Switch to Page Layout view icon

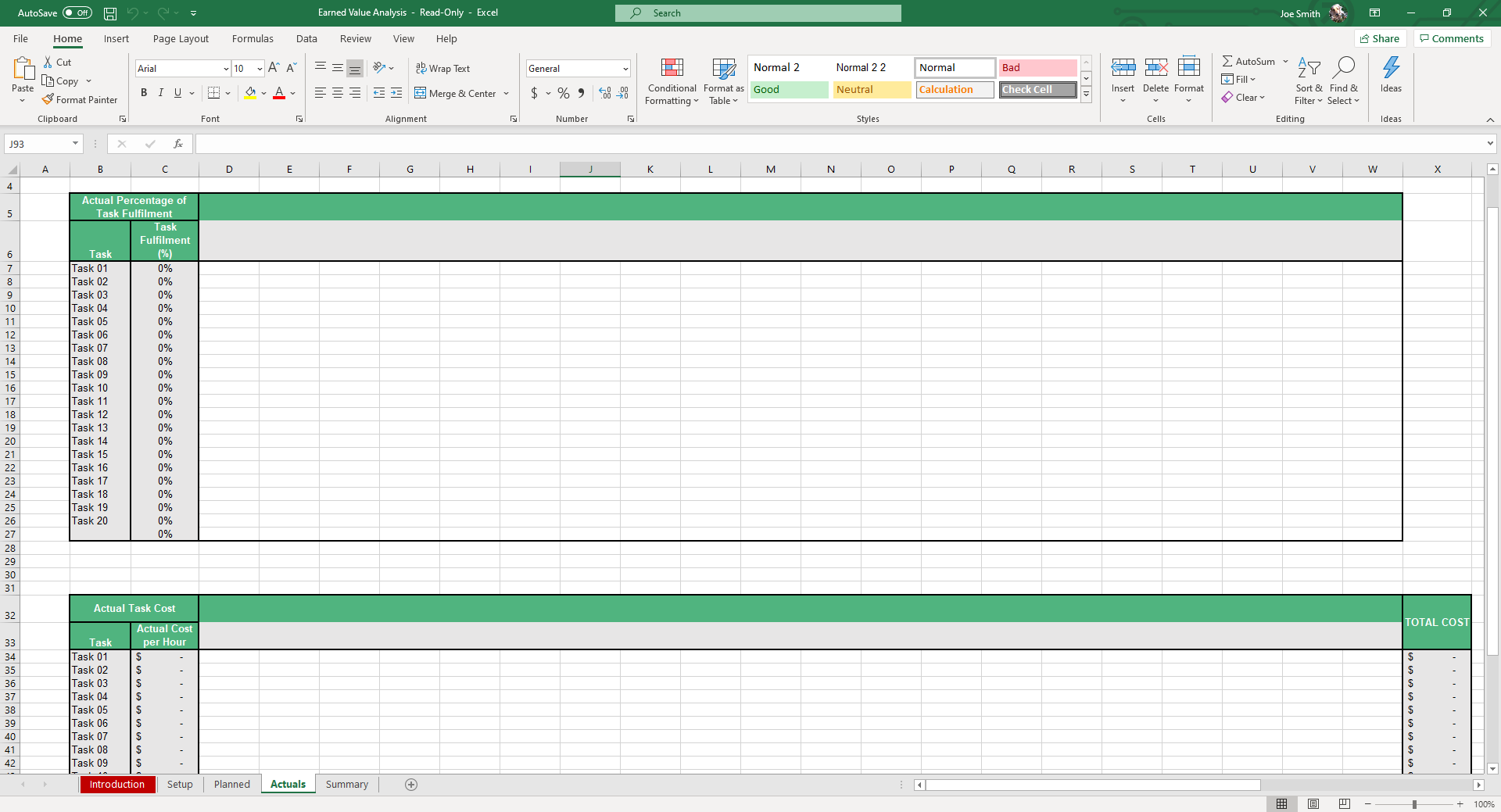(1313, 804)
